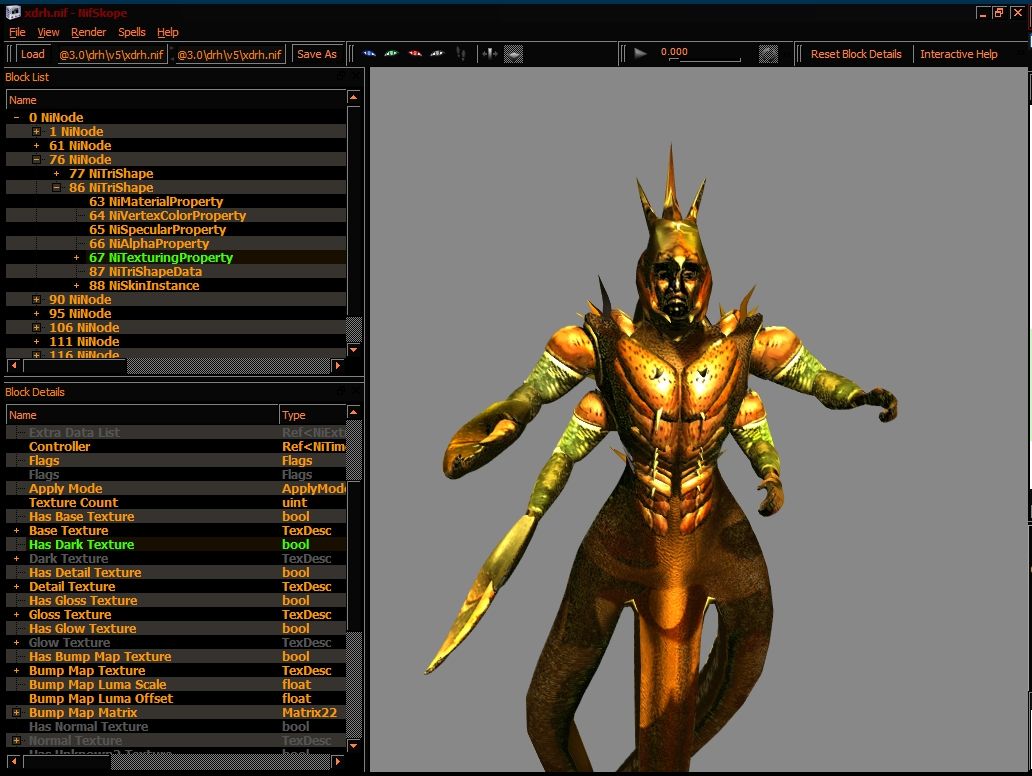
Task: Click the Load button
Action: pyautogui.click(x=32, y=54)
